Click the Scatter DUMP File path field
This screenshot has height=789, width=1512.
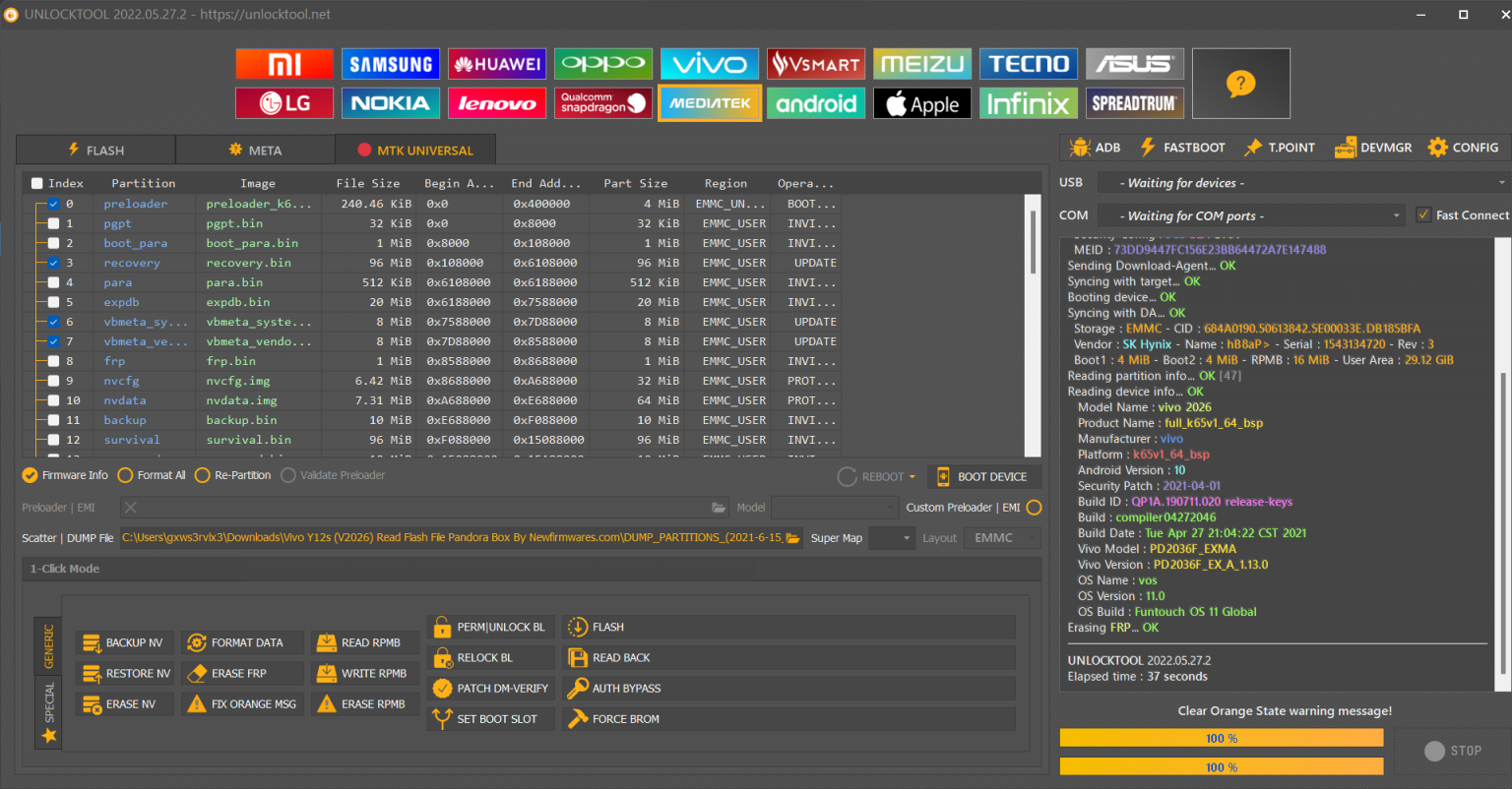(x=453, y=538)
